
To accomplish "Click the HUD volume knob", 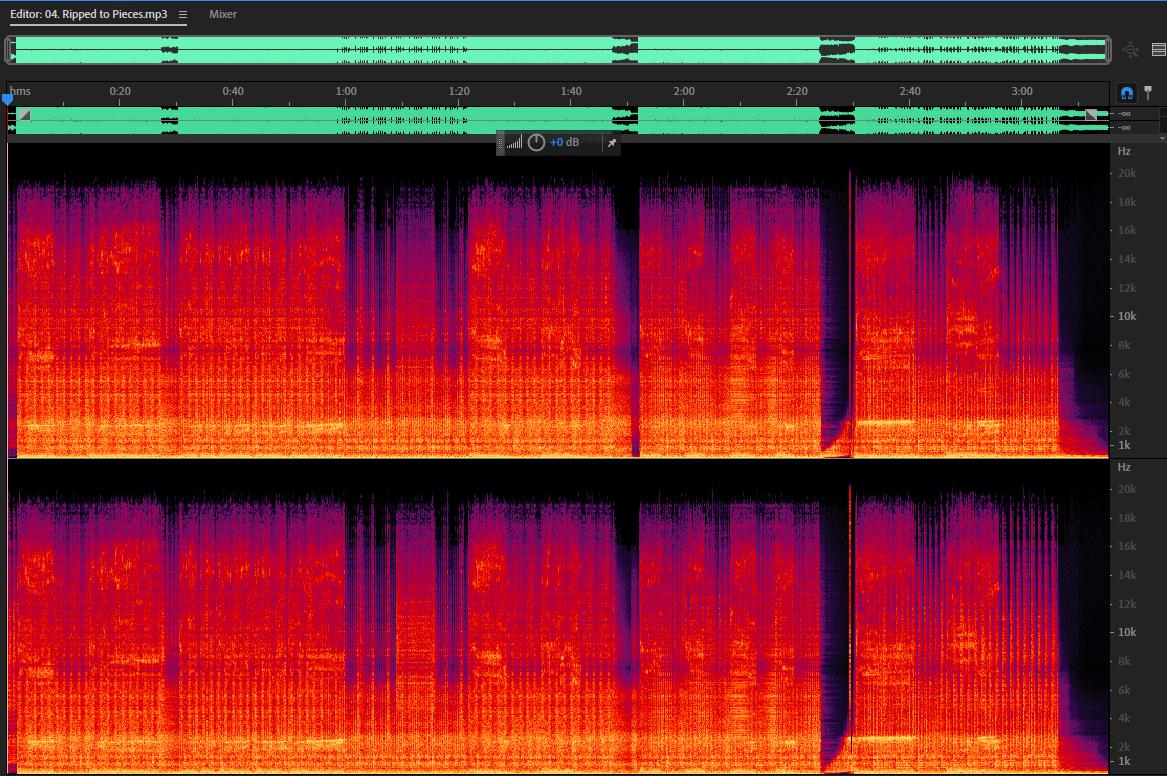I will [536, 142].
